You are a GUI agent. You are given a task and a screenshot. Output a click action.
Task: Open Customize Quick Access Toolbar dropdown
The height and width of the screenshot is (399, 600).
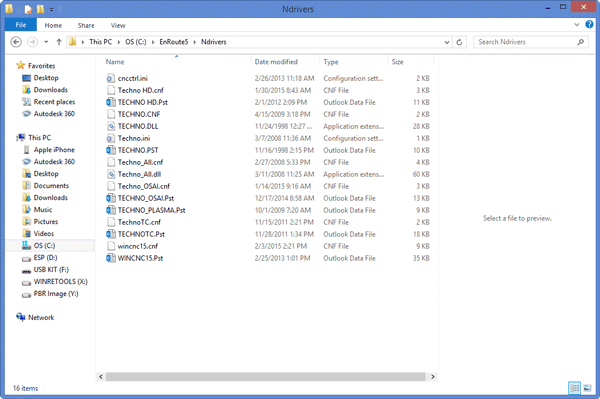pos(51,9)
